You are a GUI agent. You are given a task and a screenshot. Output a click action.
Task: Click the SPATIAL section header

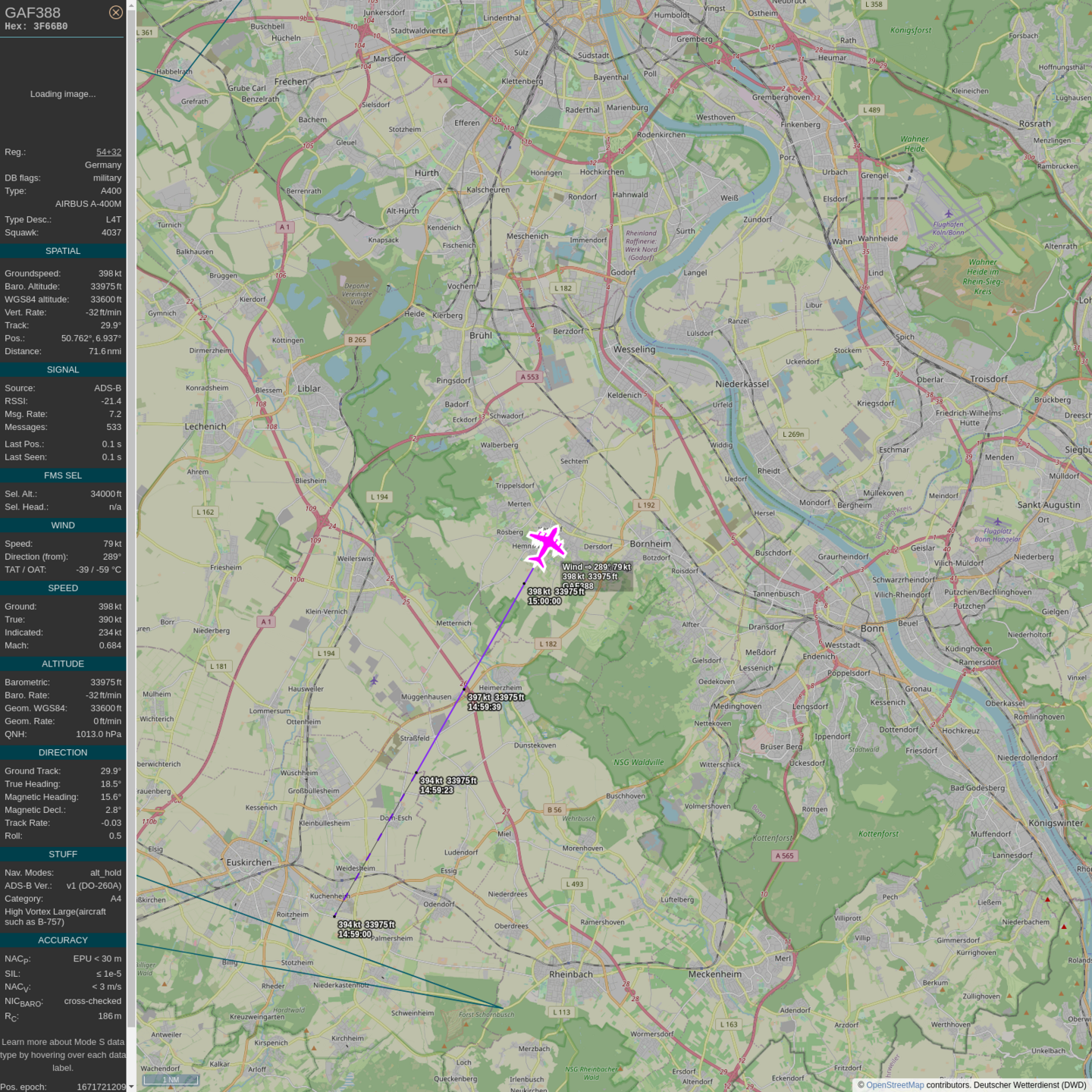click(x=63, y=251)
